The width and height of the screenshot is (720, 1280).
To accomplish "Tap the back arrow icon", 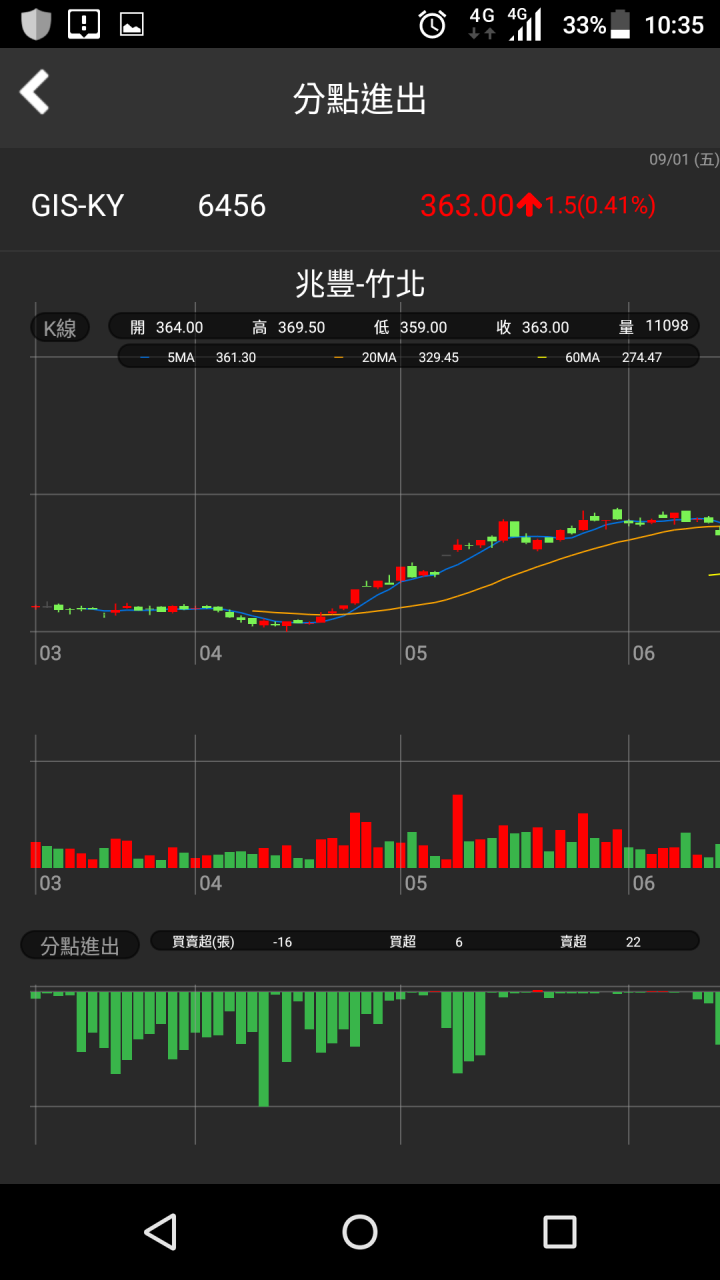I will [34, 92].
